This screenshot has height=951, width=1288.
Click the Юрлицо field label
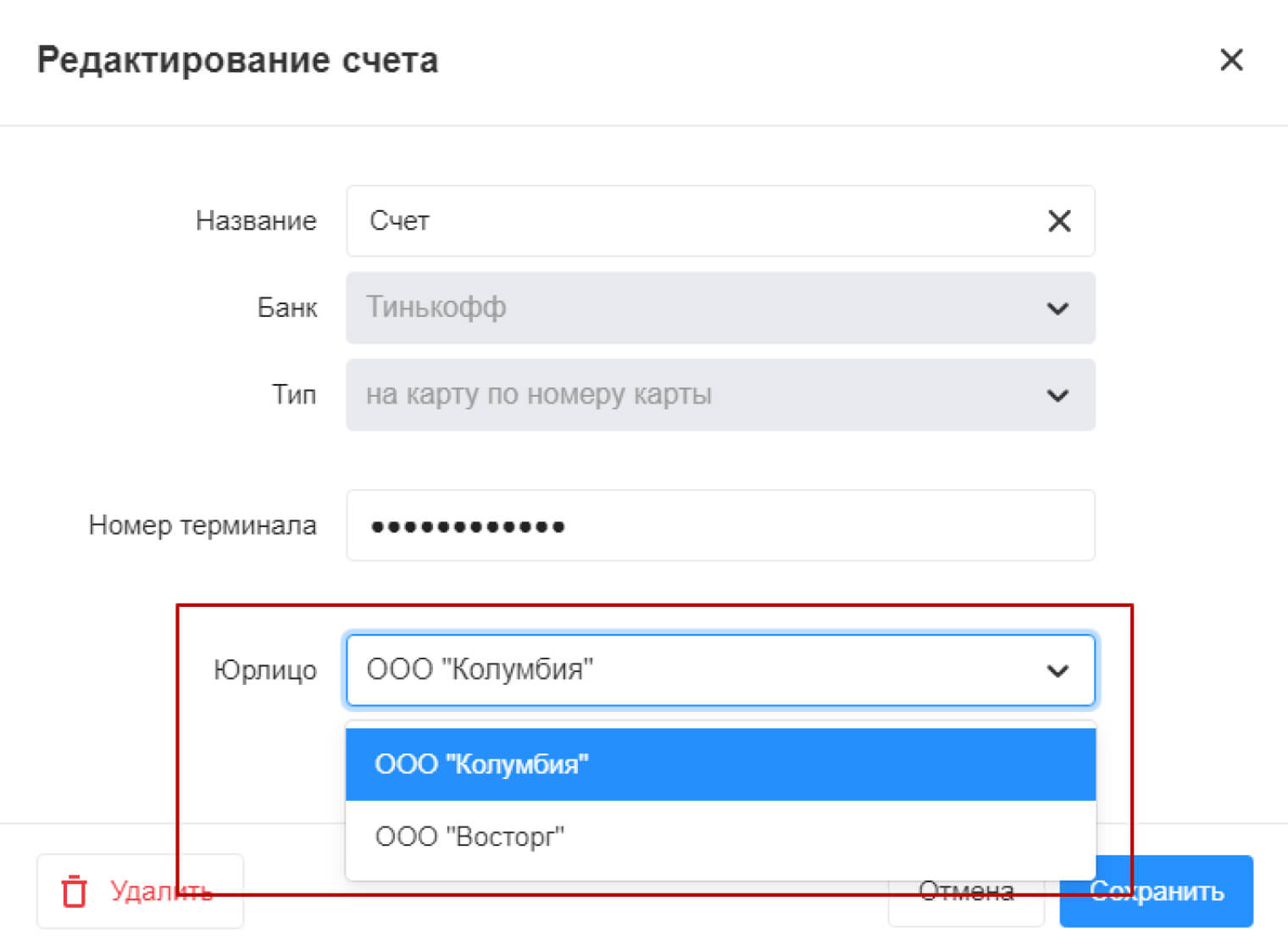coord(264,670)
